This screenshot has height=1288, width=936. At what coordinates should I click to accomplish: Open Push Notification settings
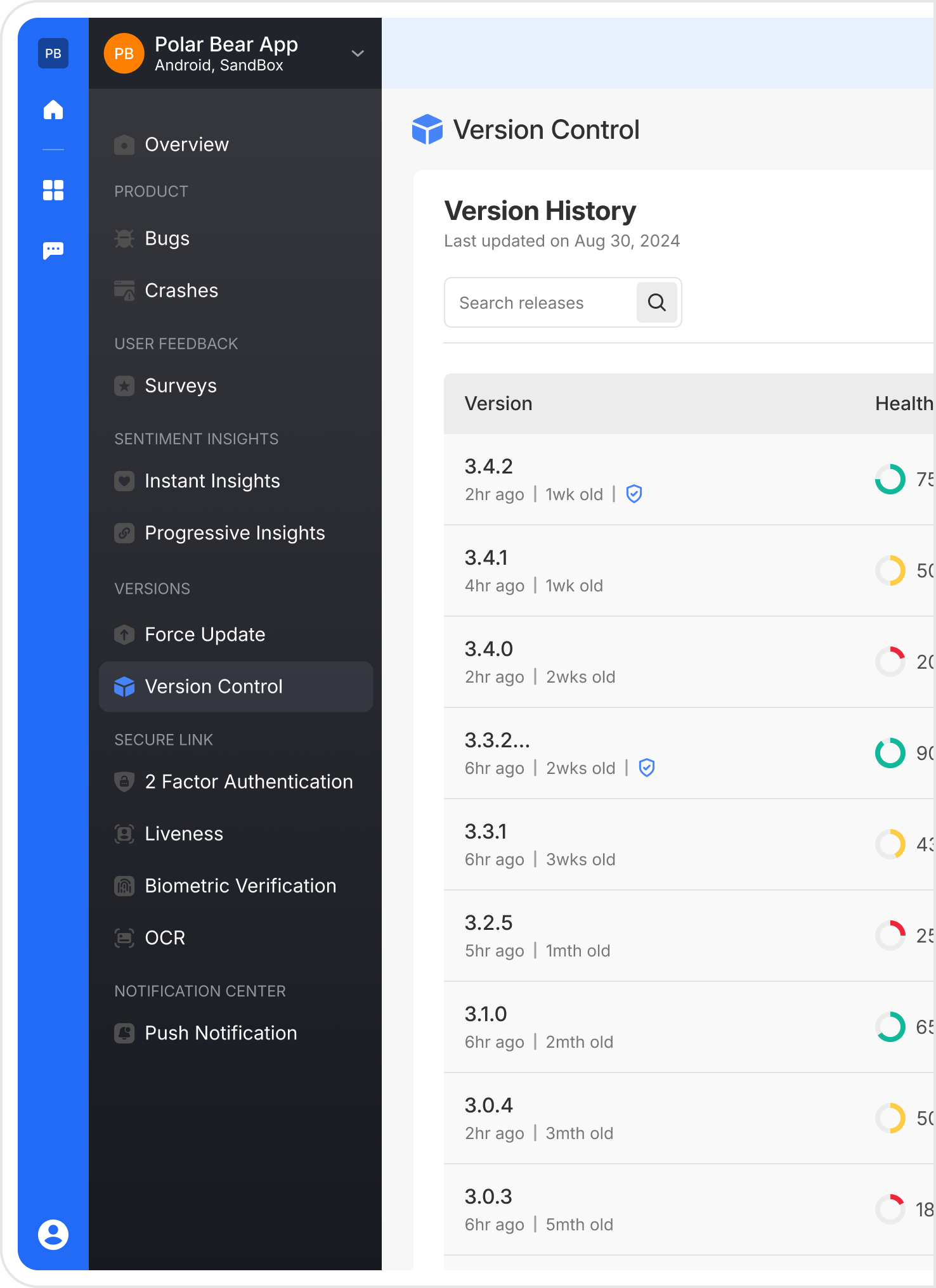click(221, 1033)
